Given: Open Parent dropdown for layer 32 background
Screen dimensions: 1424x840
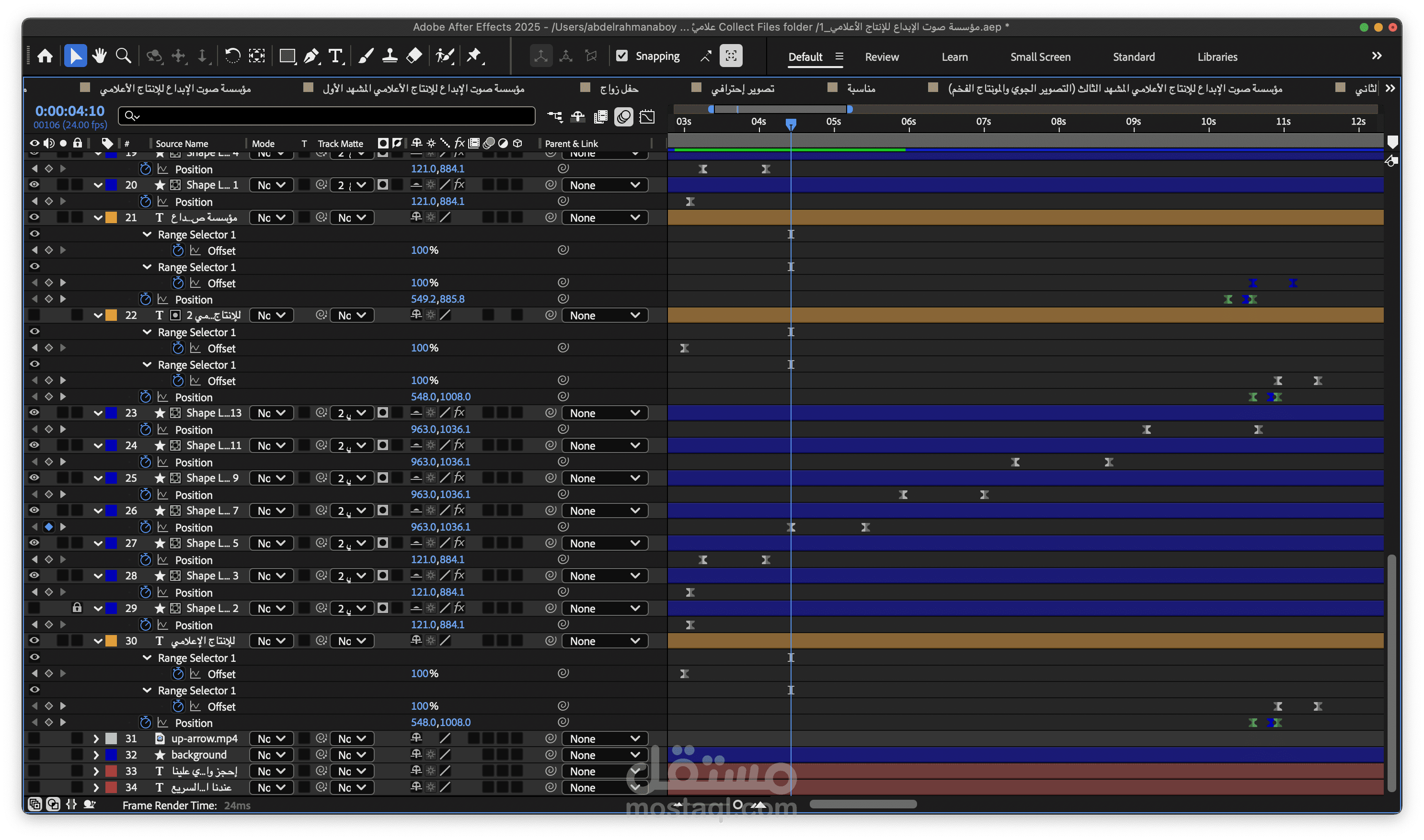Looking at the screenshot, I should pyautogui.click(x=605, y=755).
